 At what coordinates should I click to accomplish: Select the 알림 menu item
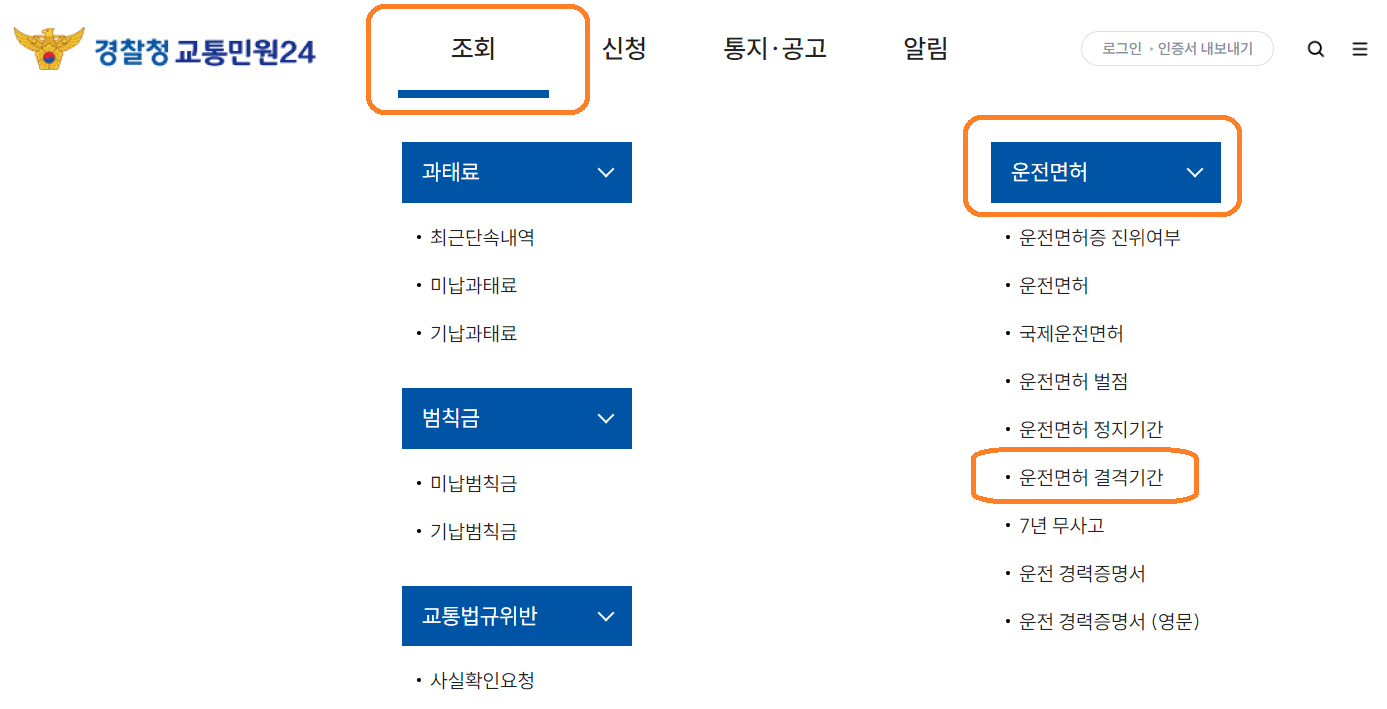(x=924, y=48)
